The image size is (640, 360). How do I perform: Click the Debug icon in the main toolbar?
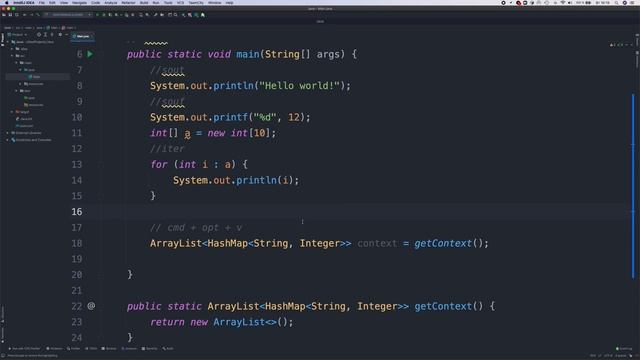click(104, 15)
